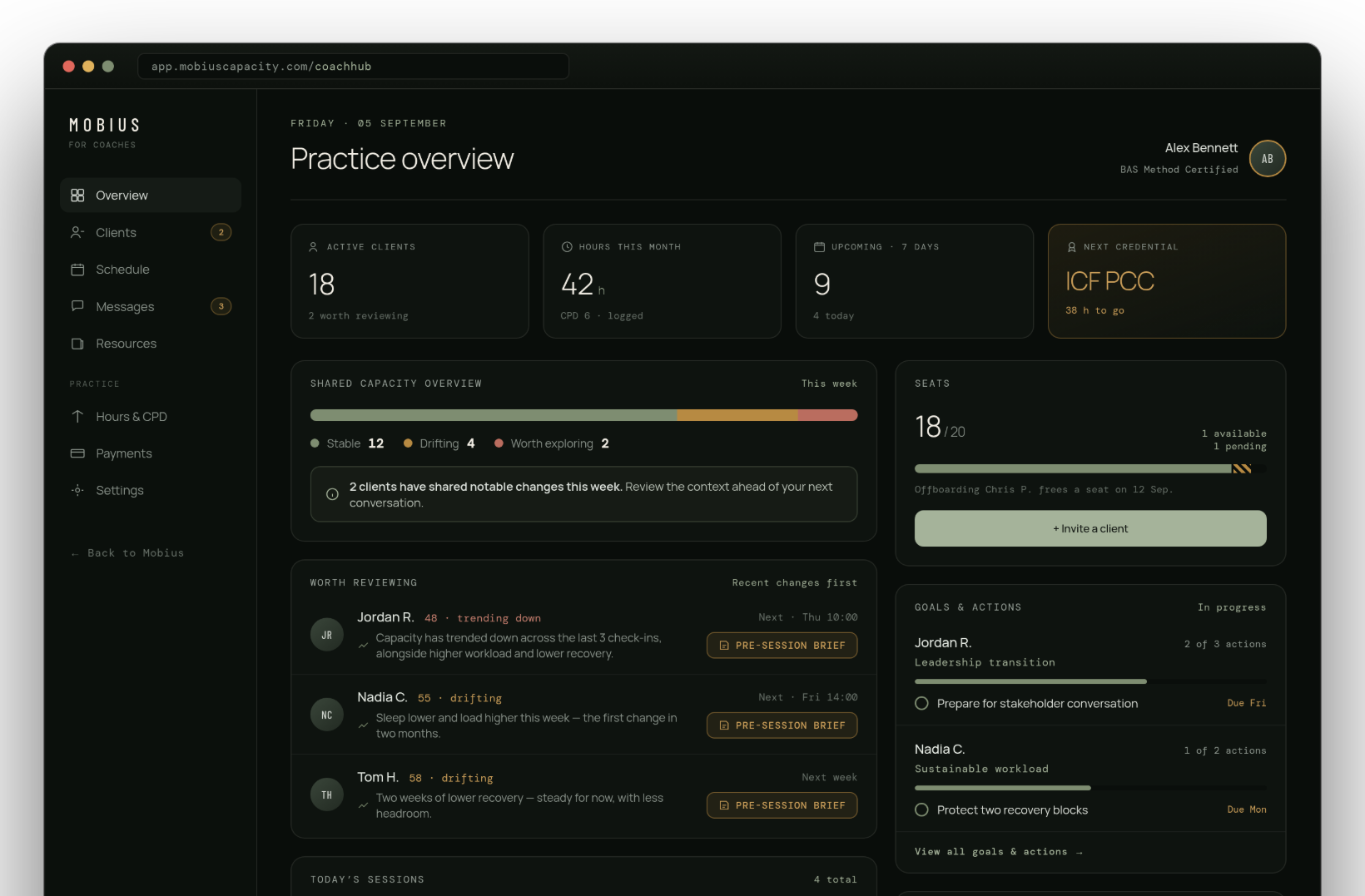Click the 'Worth exploring 2' legend item
This screenshot has height=896, width=1365.
pyautogui.click(x=552, y=443)
